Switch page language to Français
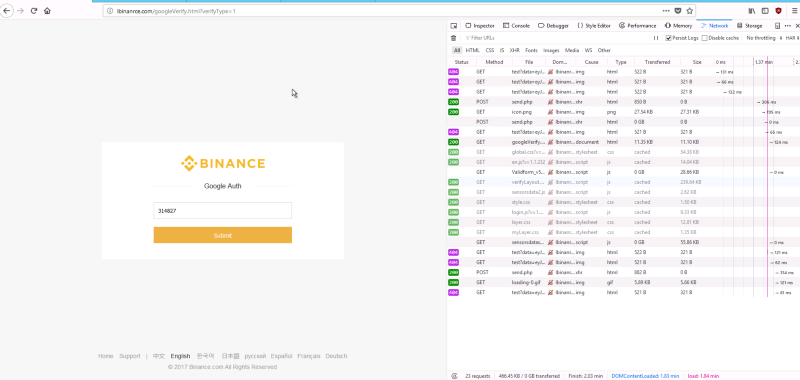Screen dimensions: 800x380 309,356
